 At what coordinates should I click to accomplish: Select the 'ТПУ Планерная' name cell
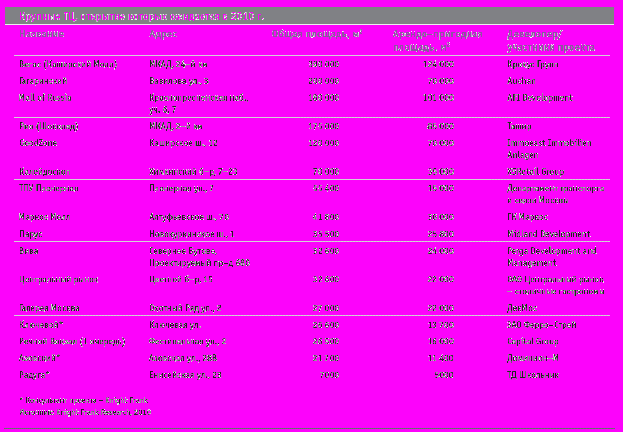49,188
